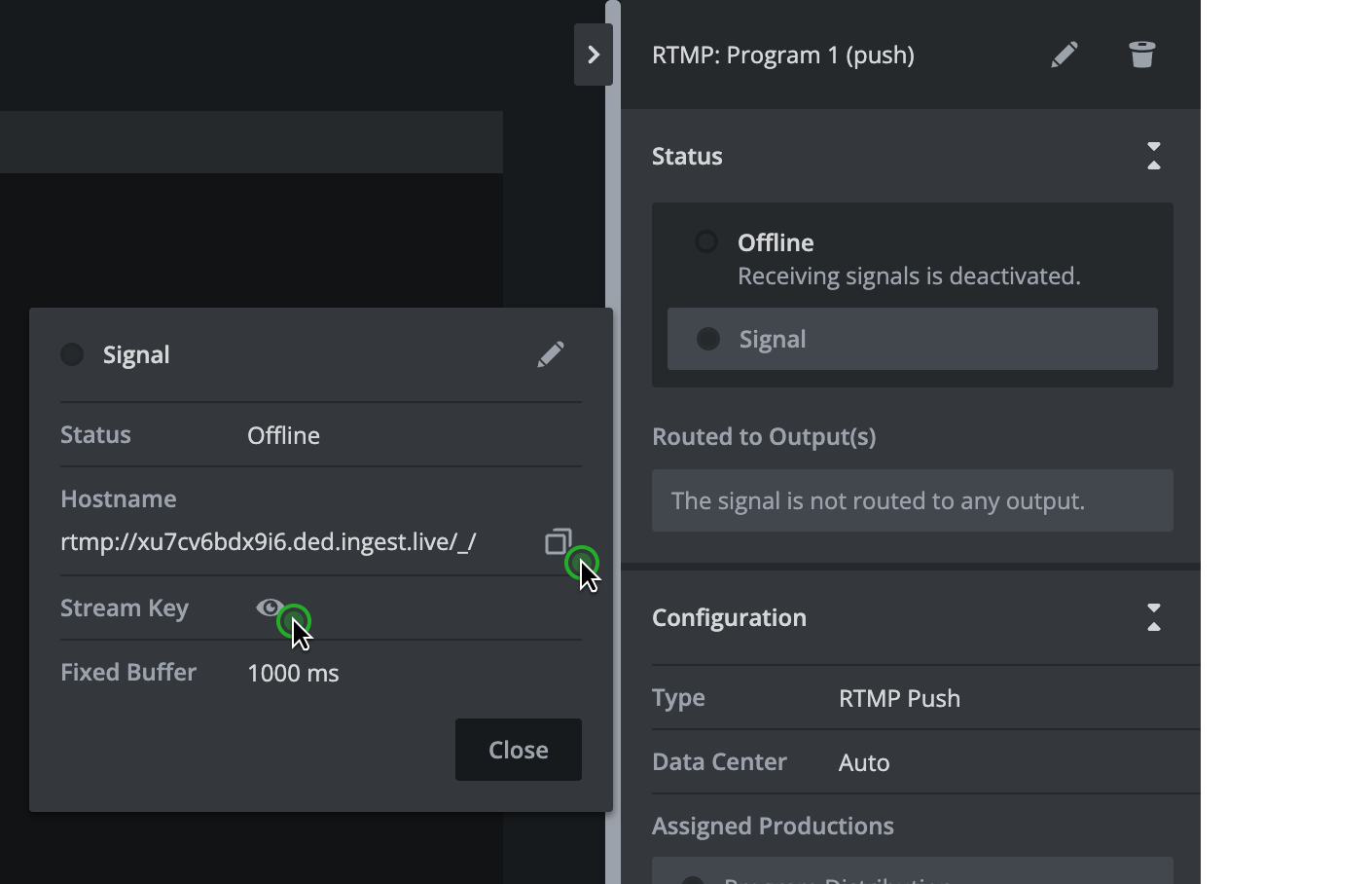Screen dimensions: 1372x884
Task: Close the Signal details dialog
Action: 518,750
